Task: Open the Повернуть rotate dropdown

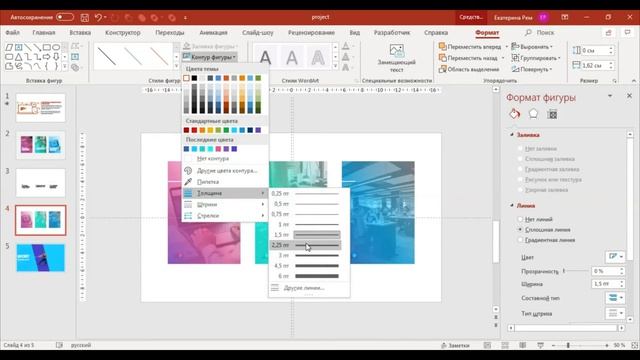Action: tap(532, 69)
